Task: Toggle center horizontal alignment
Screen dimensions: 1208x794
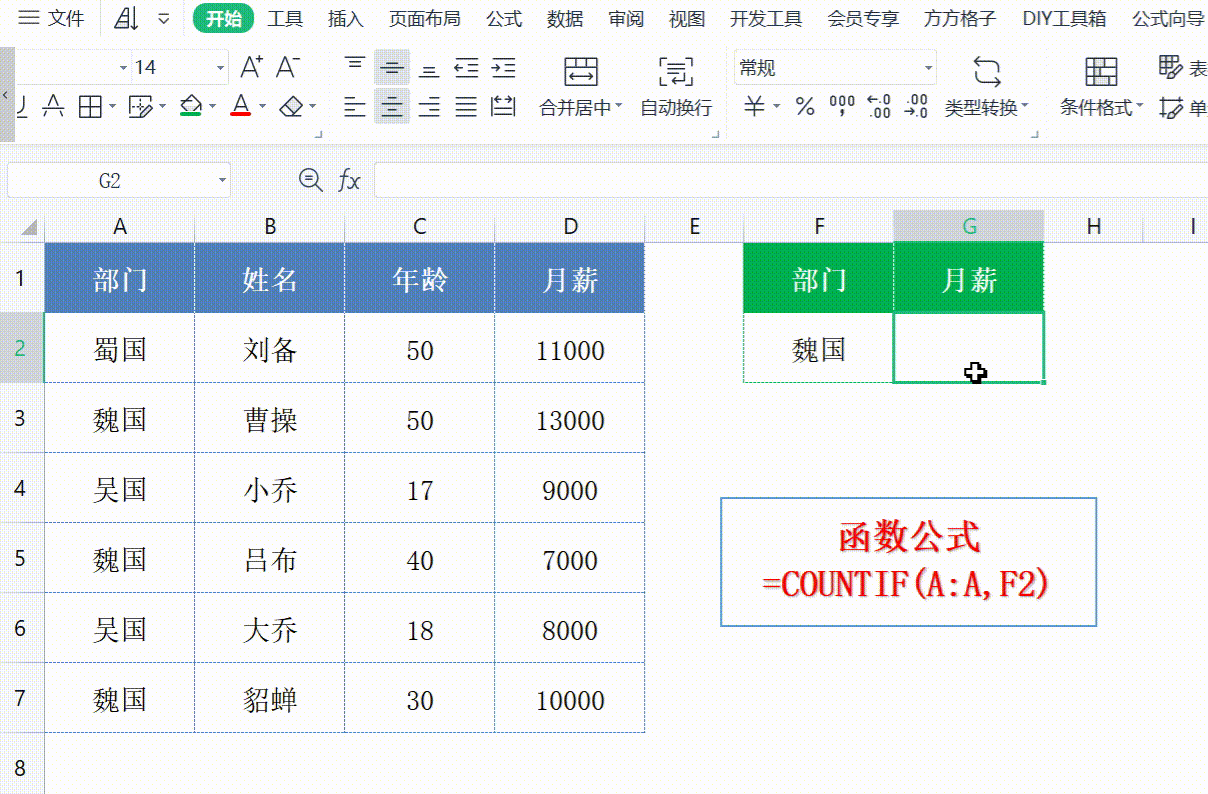Action: coord(392,106)
